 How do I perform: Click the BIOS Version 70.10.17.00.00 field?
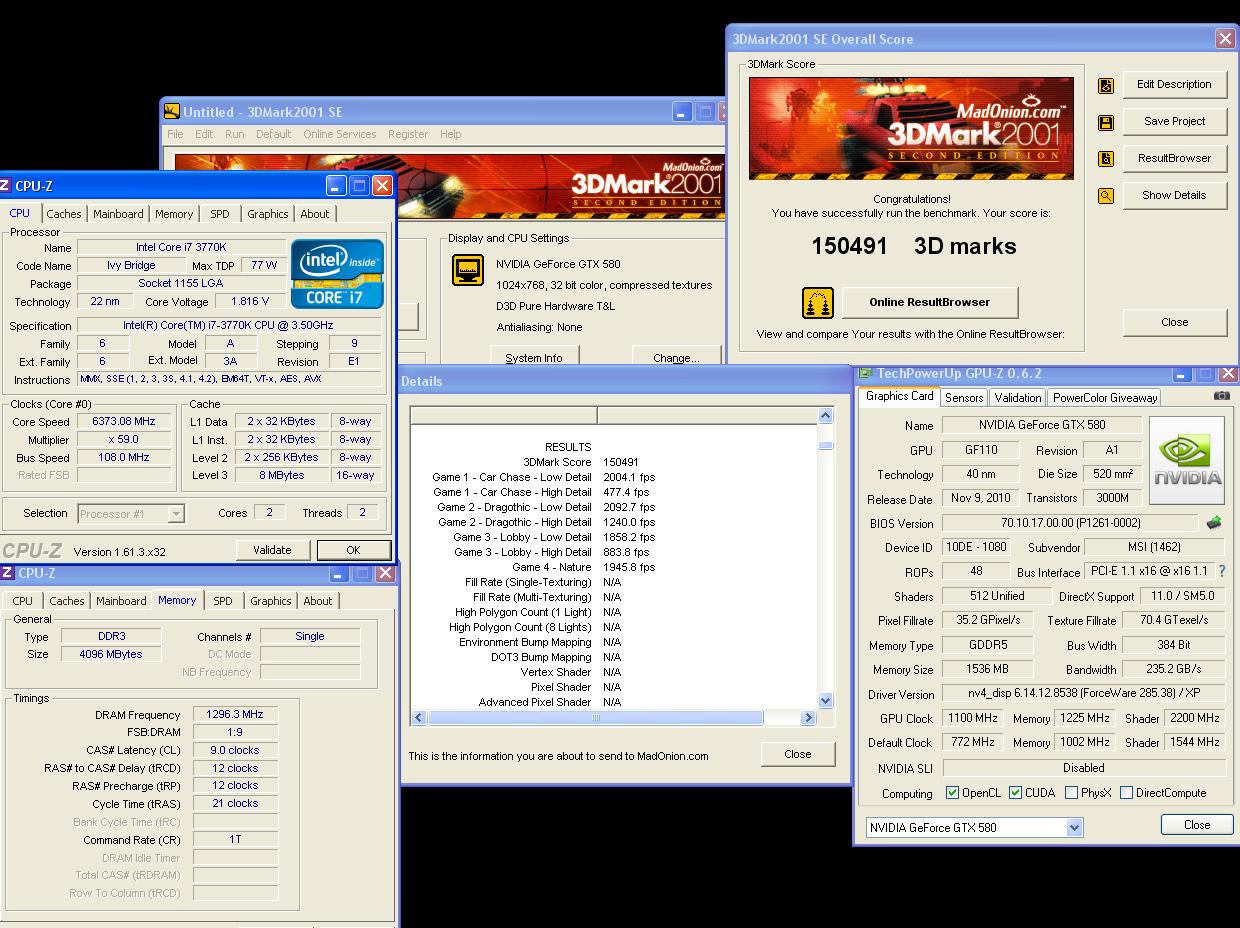pyautogui.click(x=1070, y=523)
